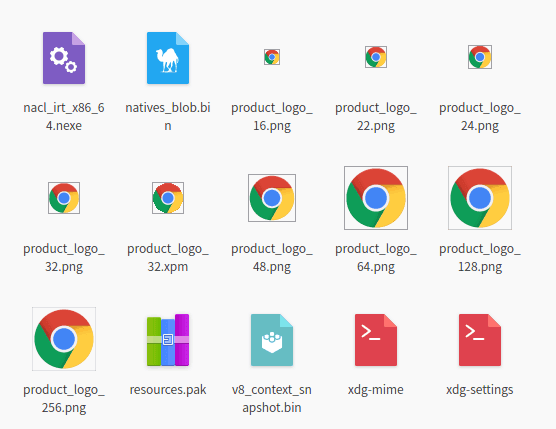The image size is (556, 429).
Task: Select the xdg-mime script icon
Action: point(376,340)
